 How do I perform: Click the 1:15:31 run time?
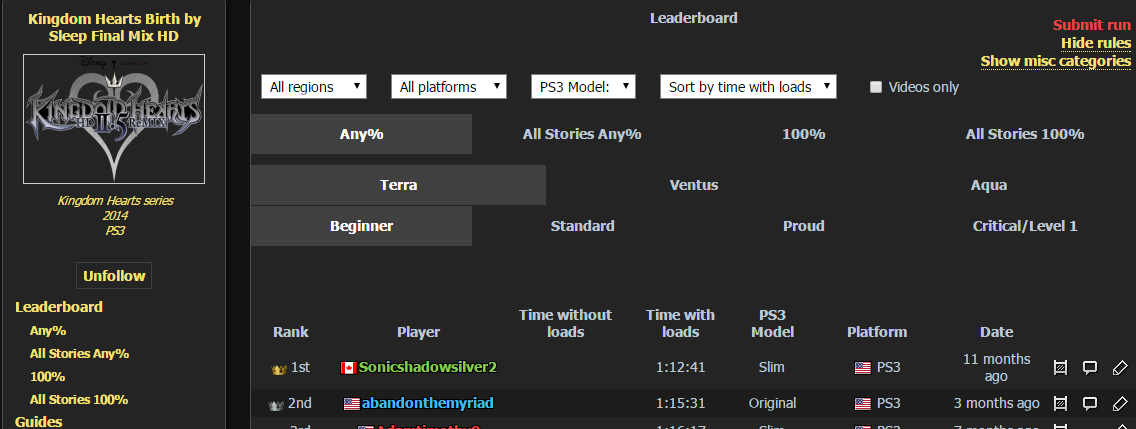pos(680,403)
